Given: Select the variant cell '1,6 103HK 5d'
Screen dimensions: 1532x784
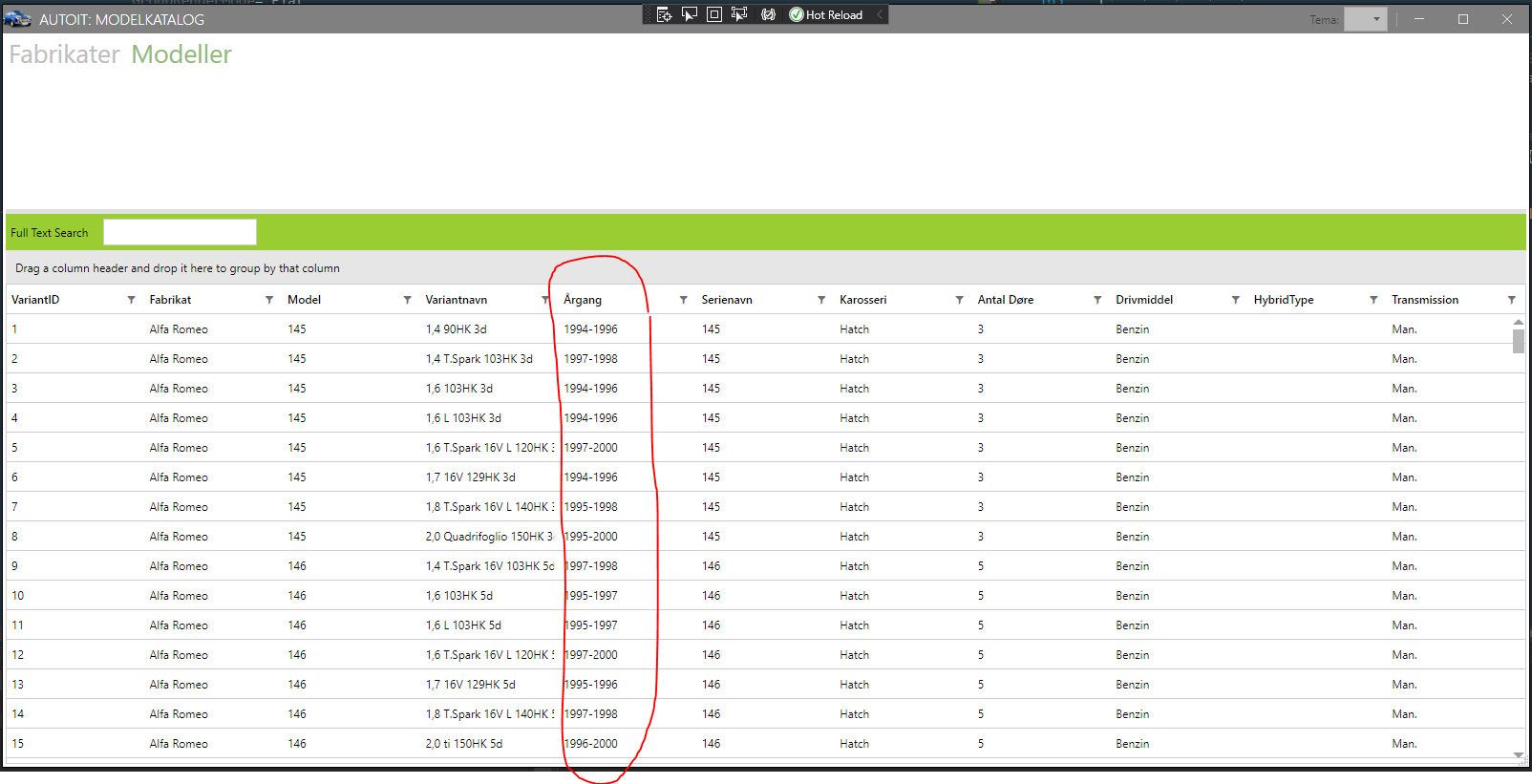Looking at the screenshot, I should tap(459, 596).
